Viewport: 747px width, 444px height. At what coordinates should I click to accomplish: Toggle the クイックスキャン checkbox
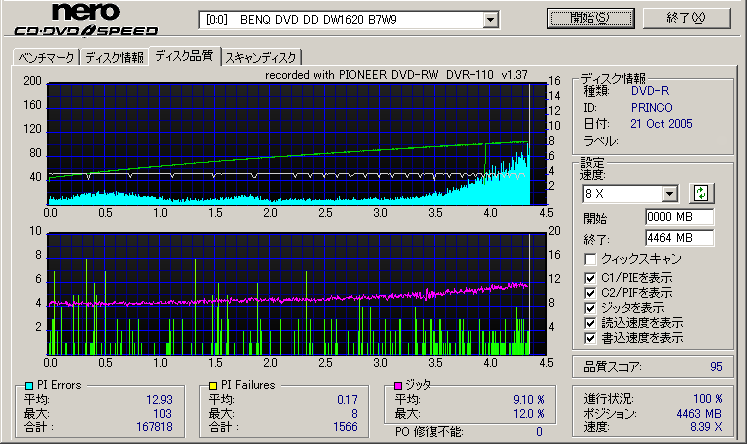pyautogui.click(x=590, y=259)
